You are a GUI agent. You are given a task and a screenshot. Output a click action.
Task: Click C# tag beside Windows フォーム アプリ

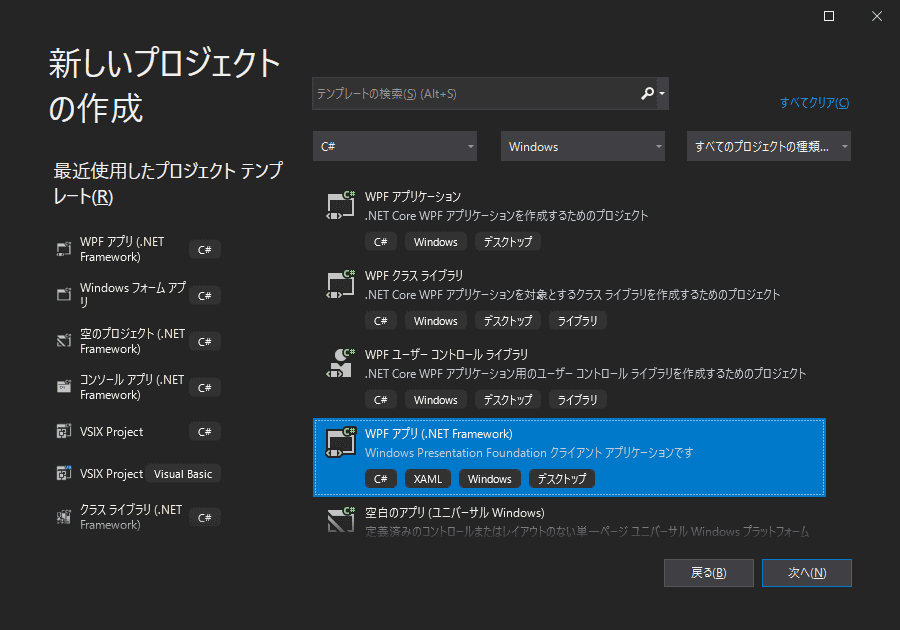coord(205,296)
